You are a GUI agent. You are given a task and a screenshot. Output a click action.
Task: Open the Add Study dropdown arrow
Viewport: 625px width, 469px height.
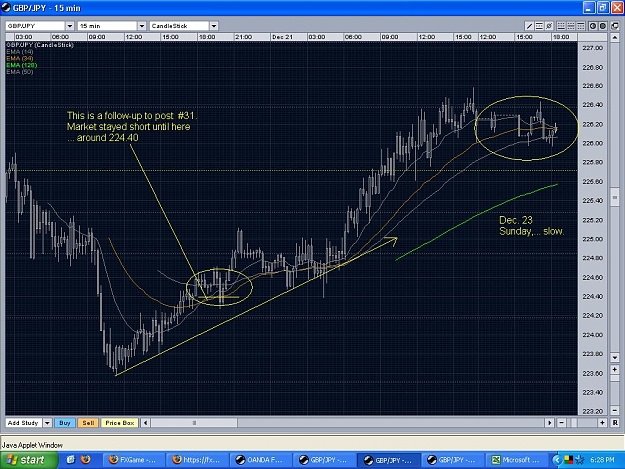47,423
